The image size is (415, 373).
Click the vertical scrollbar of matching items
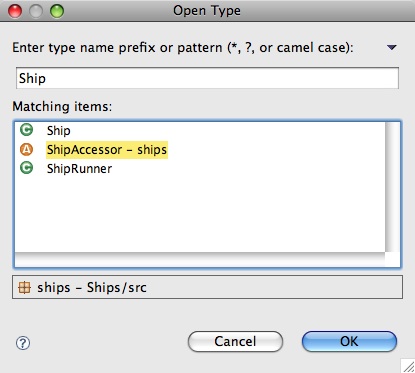tap(392, 187)
